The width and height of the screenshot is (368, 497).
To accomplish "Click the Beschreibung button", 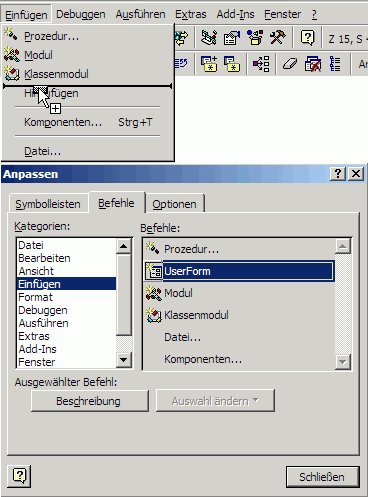I will pos(89,401).
